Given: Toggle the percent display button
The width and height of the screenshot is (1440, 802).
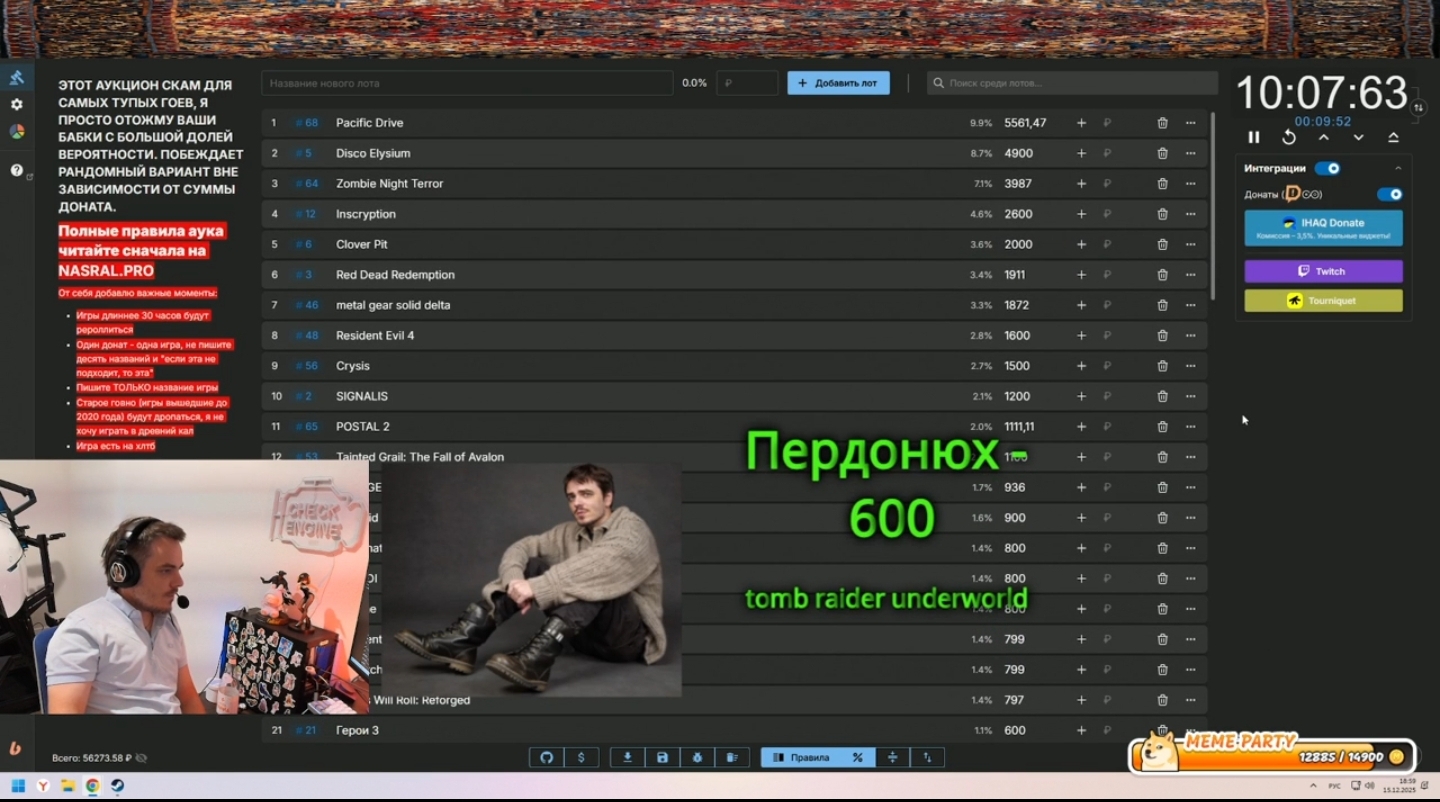Looking at the screenshot, I should (x=857, y=757).
